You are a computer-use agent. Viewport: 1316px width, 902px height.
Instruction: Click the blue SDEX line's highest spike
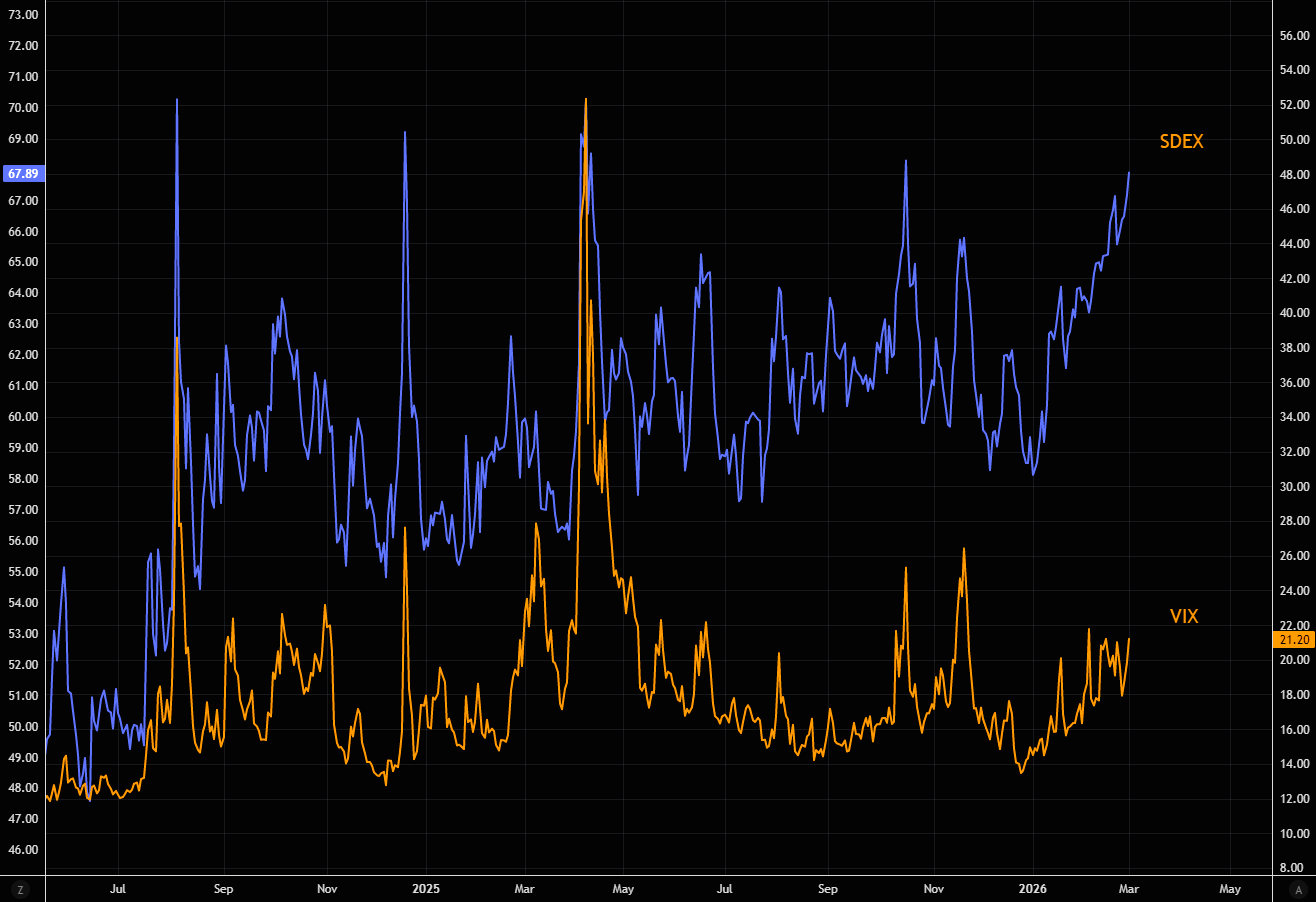pos(177,100)
